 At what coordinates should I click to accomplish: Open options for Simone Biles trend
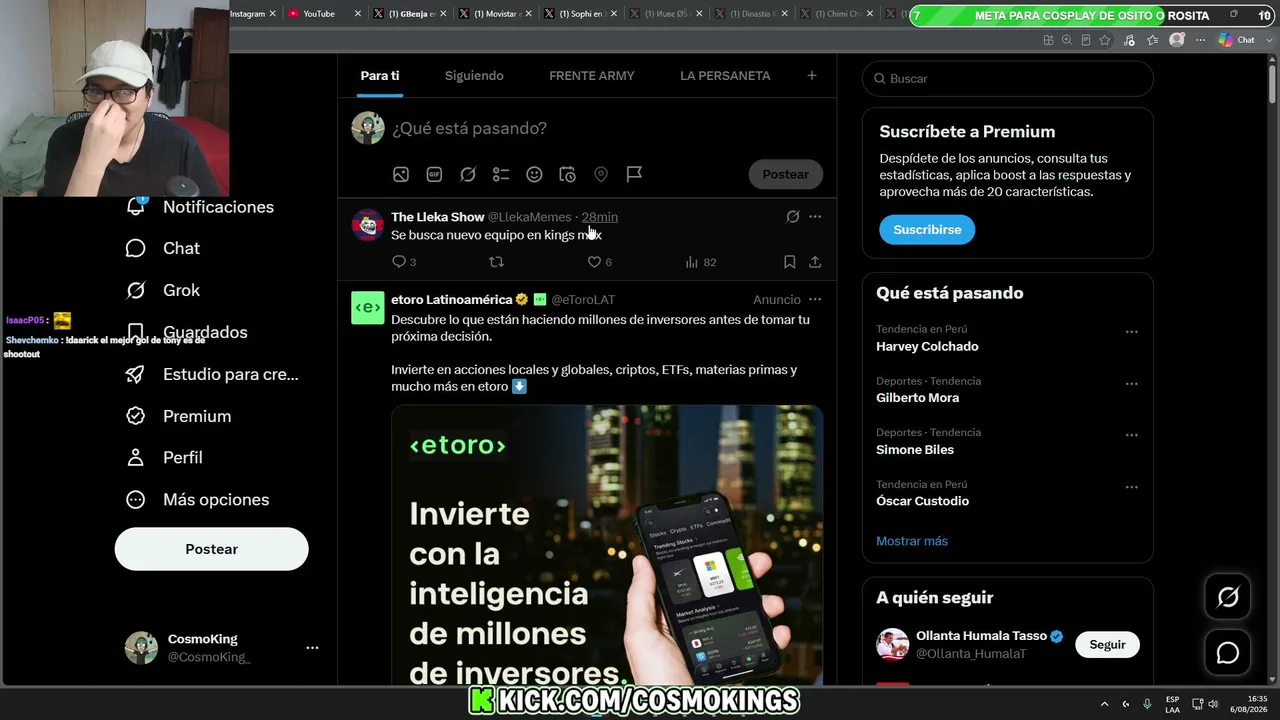(1132, 436)
